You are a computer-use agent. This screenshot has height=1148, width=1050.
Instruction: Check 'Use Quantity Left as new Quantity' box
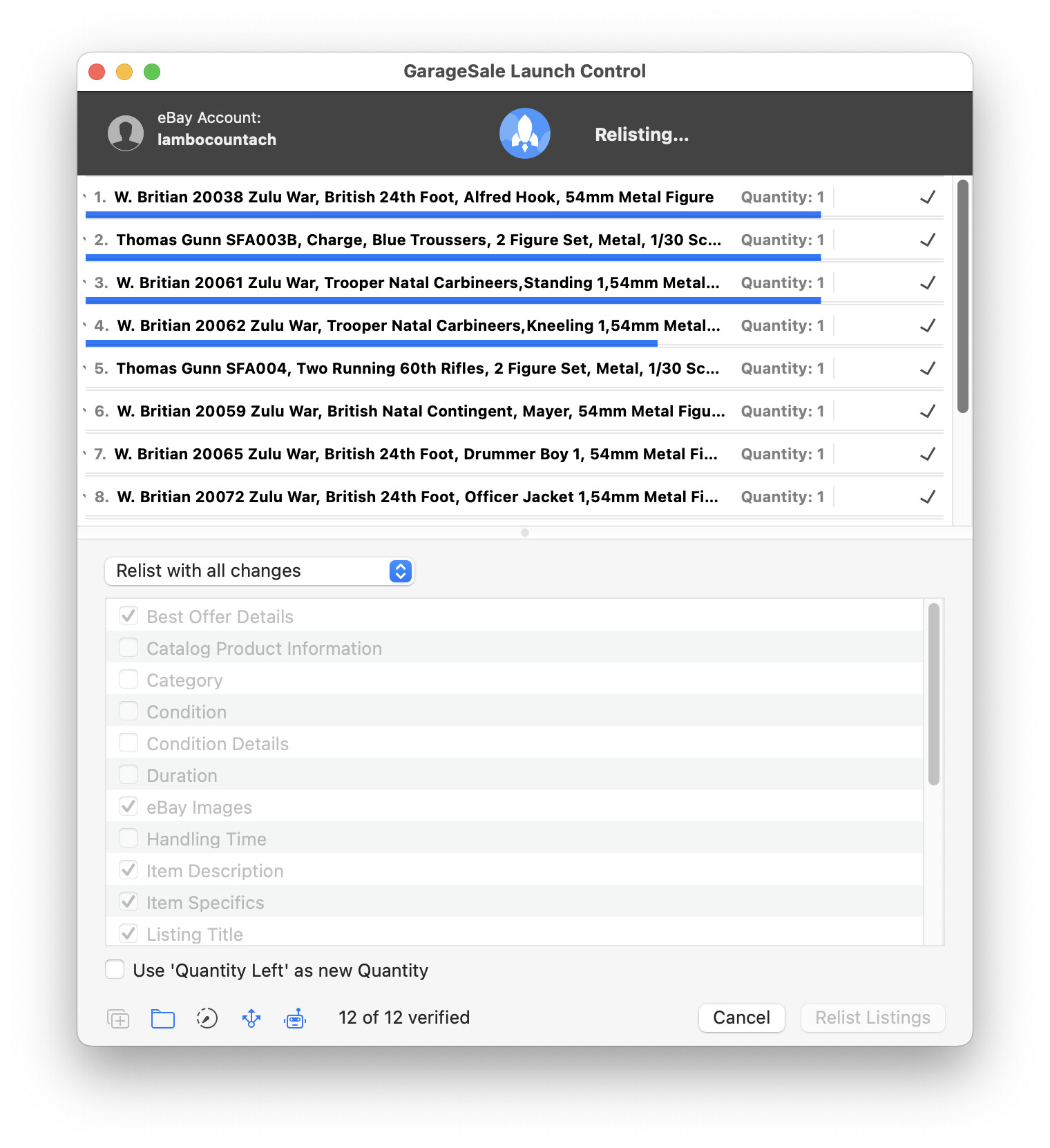click(x=115, y=970)
